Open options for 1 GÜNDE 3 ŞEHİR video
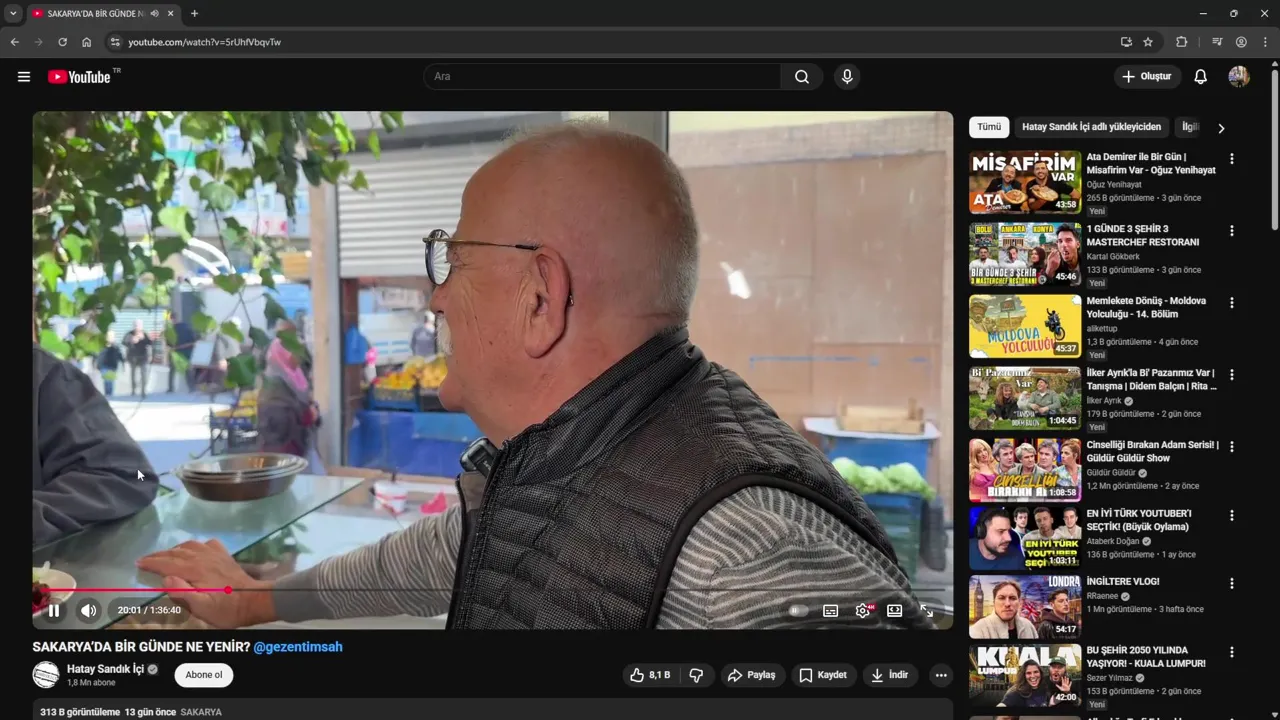 1232,231
